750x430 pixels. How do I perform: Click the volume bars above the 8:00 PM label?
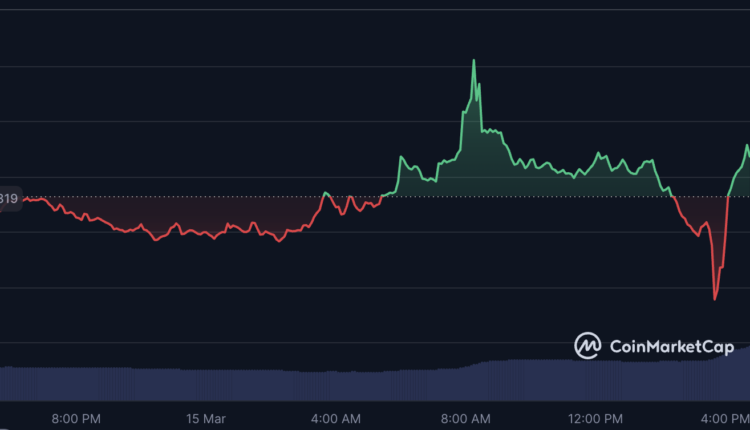[x=75, y=383]
